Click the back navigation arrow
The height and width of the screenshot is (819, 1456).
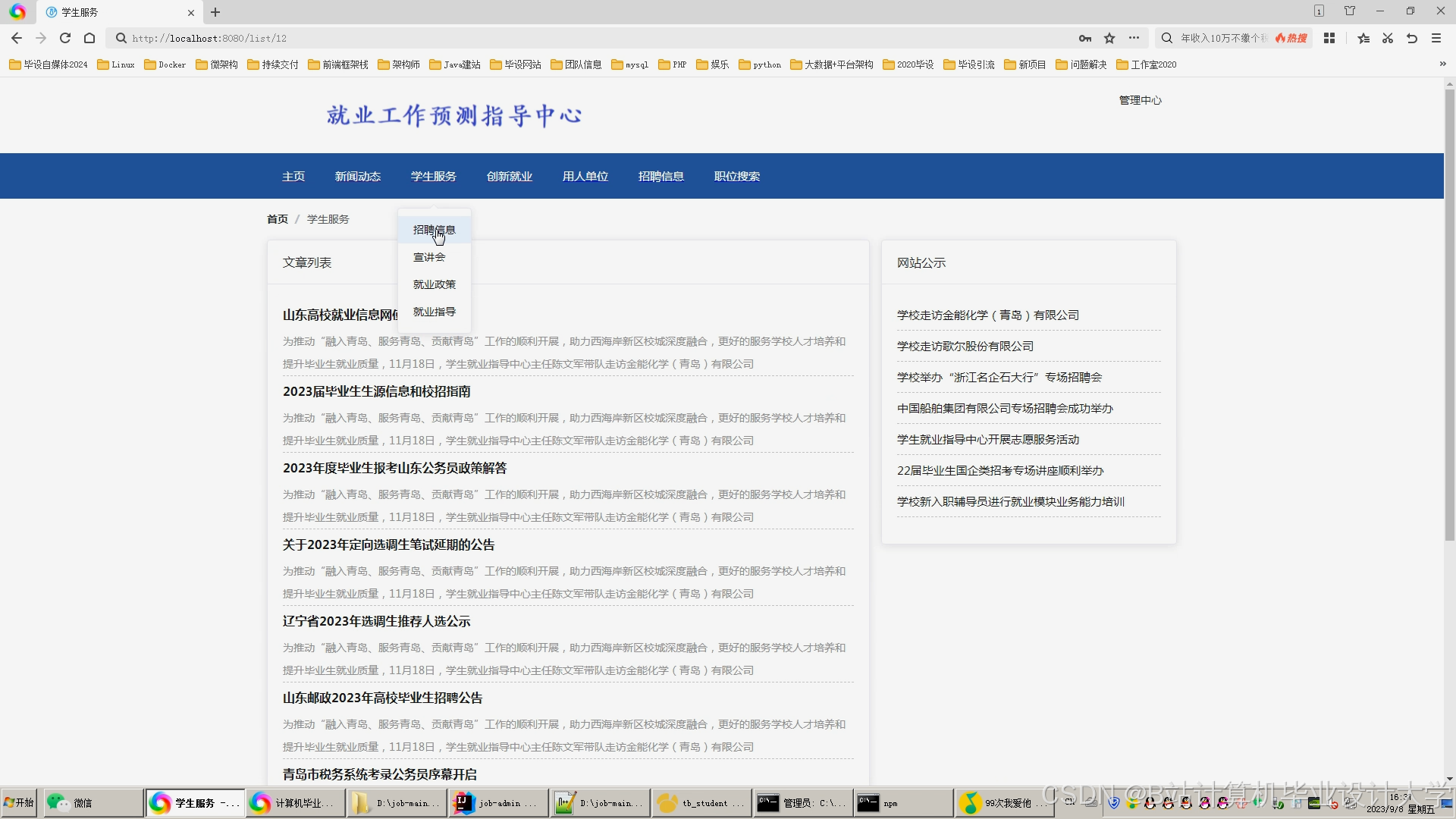point(17,38)
